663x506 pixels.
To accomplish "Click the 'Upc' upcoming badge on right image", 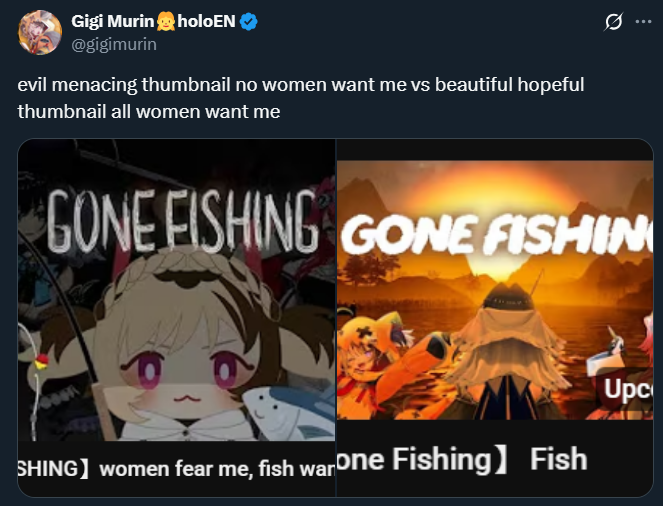I will point(626,389).
